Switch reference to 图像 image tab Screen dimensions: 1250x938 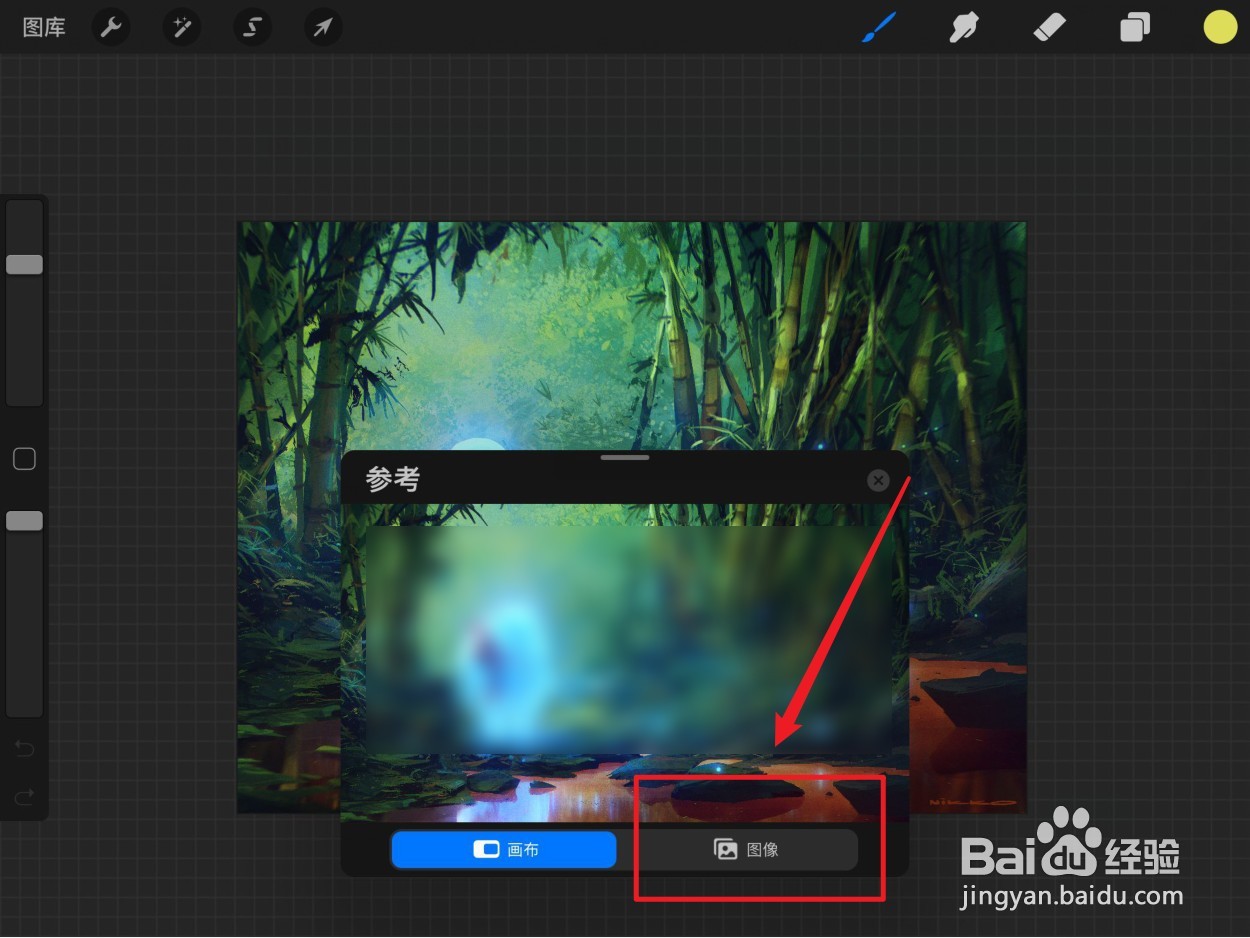click(747, 850)
